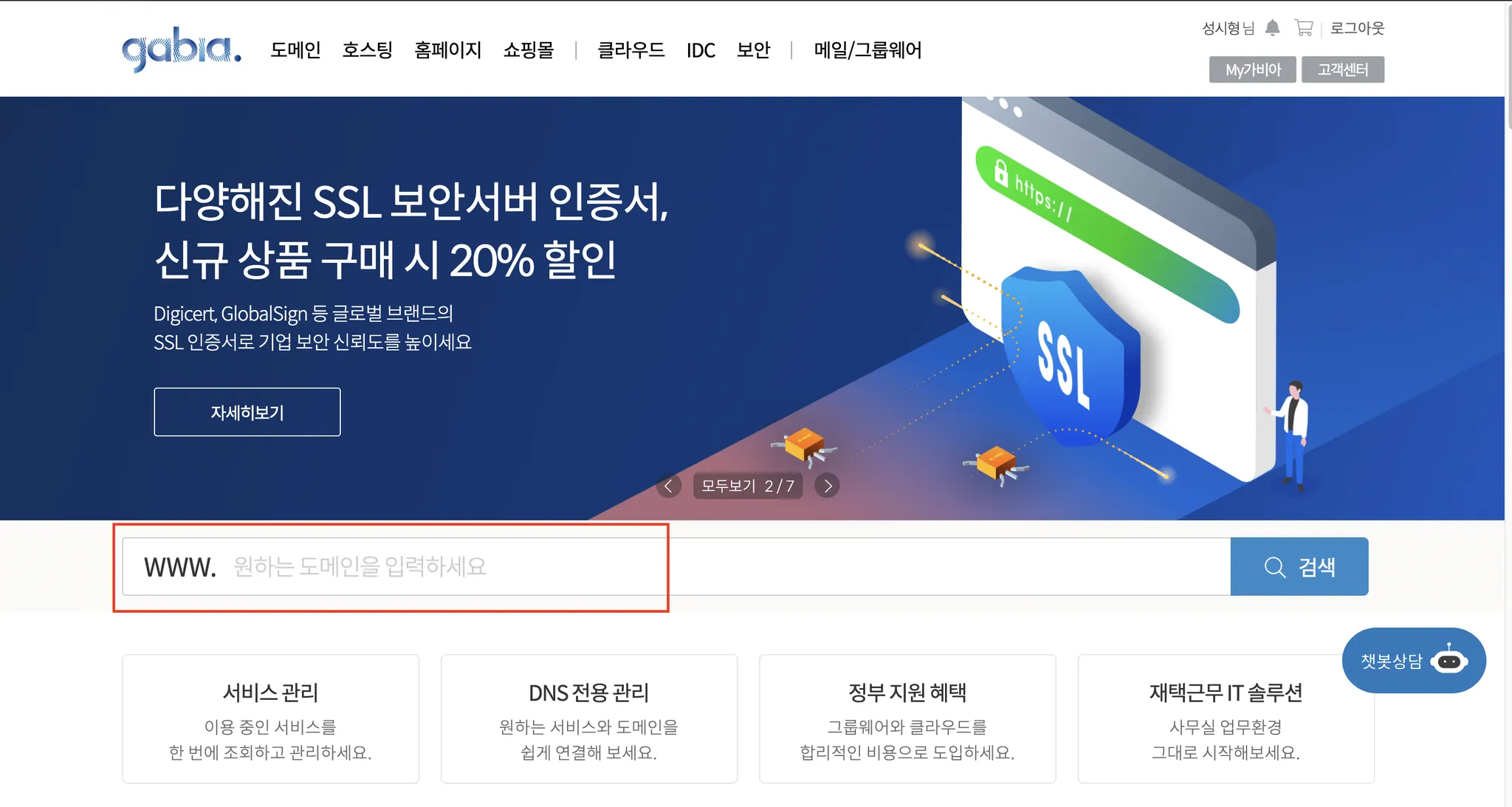Image resolution: width=1512 pixels, height=807 pixels.
Task: Open the 고객센터 button
Action: 1343,69
